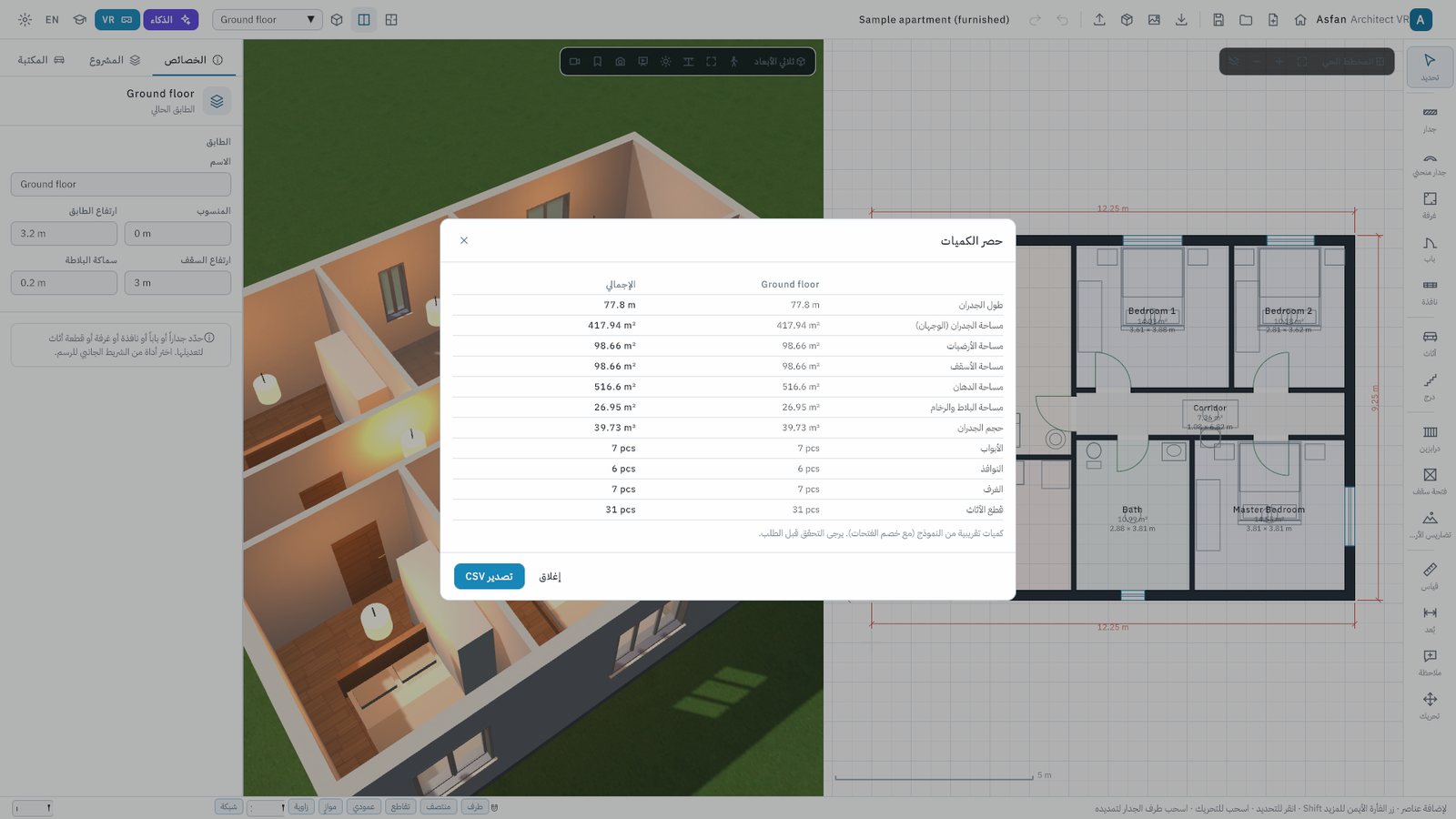Toggle the midpoint snap منتصف button
1456x819 pixels.
[x=438, y=806]
